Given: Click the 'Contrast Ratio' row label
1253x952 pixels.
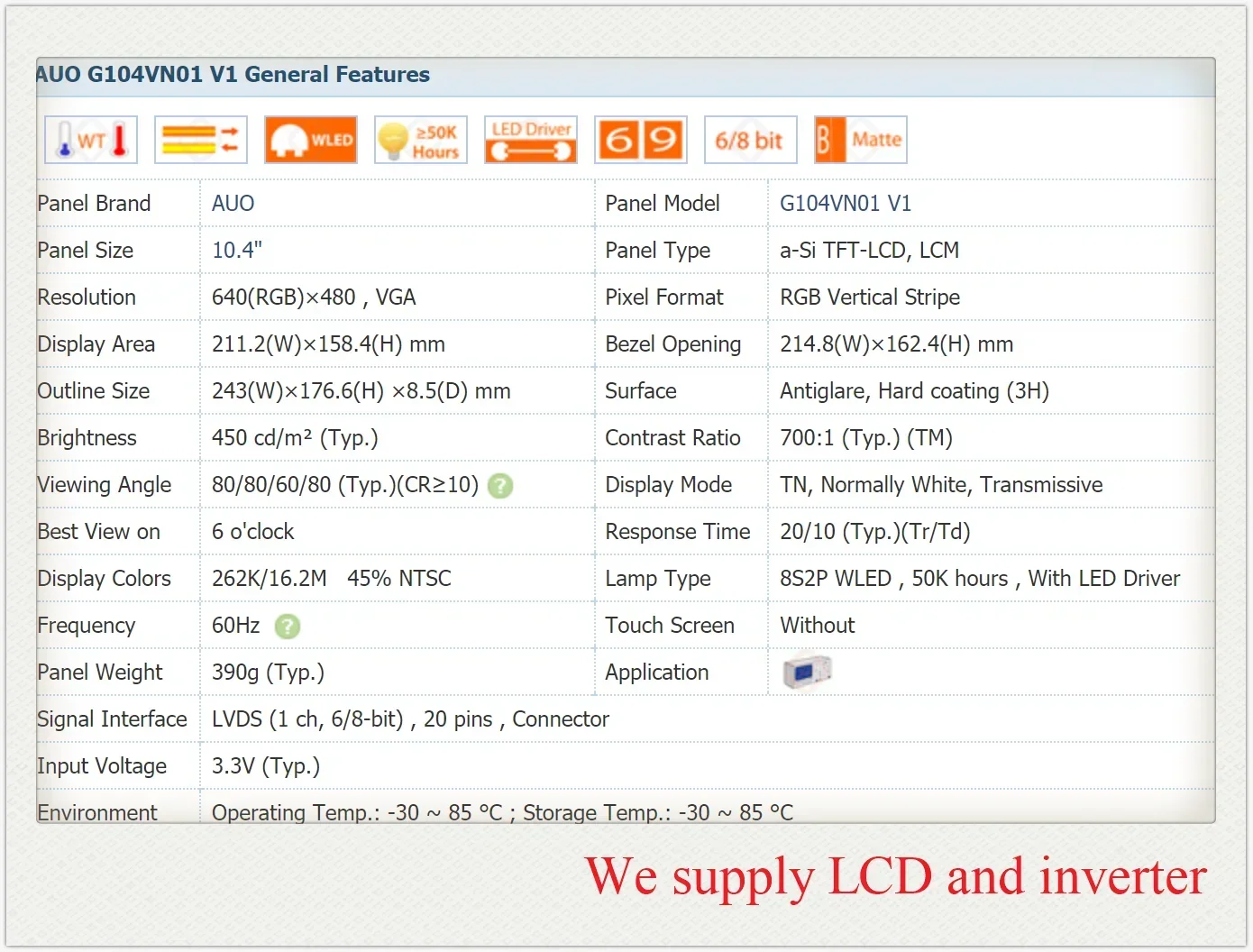Looking at the screenshot, I should pos(672,438).
